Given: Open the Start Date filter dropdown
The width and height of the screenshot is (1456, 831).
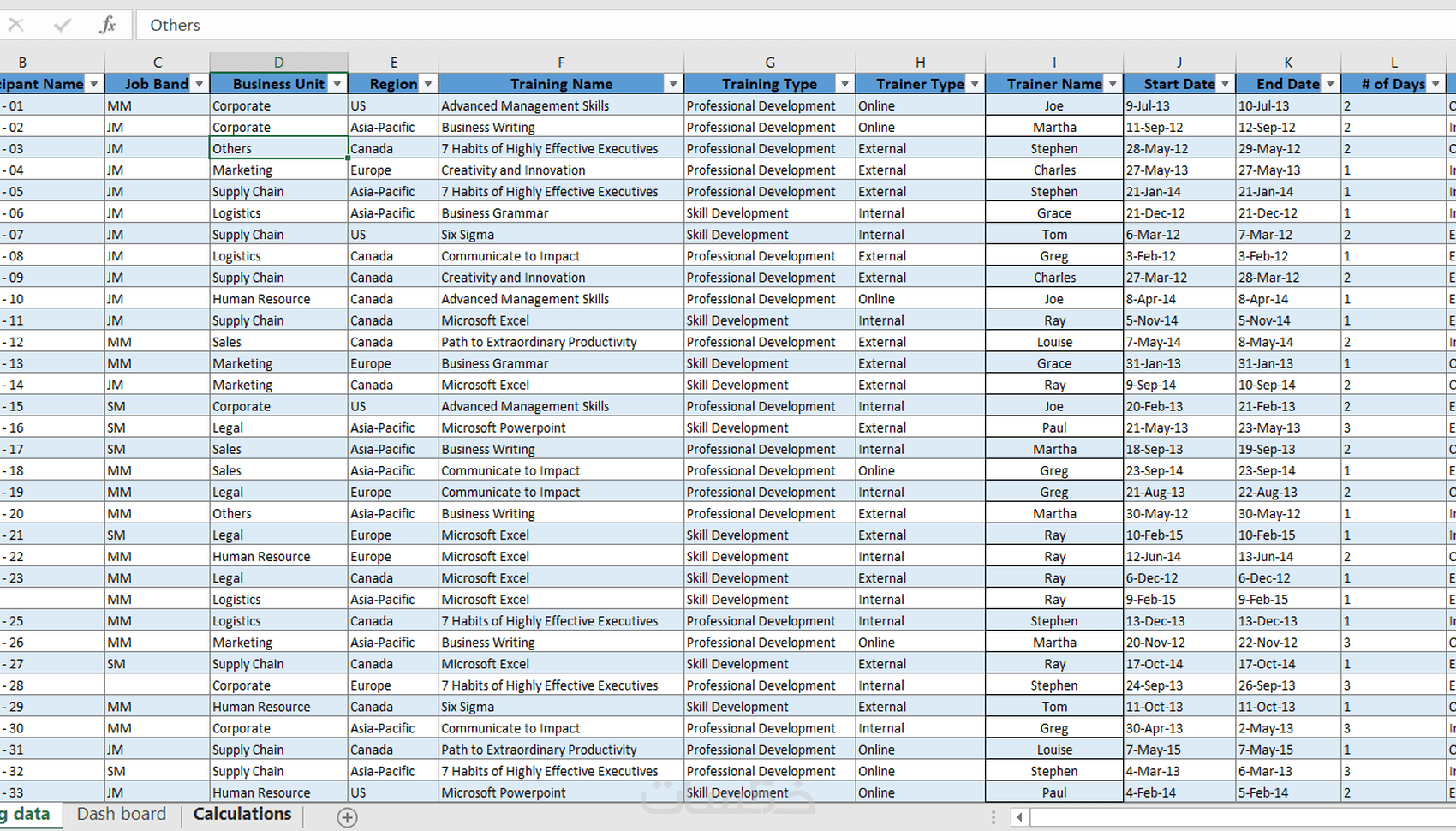Looking at the screenshot, I should 1226,84.
